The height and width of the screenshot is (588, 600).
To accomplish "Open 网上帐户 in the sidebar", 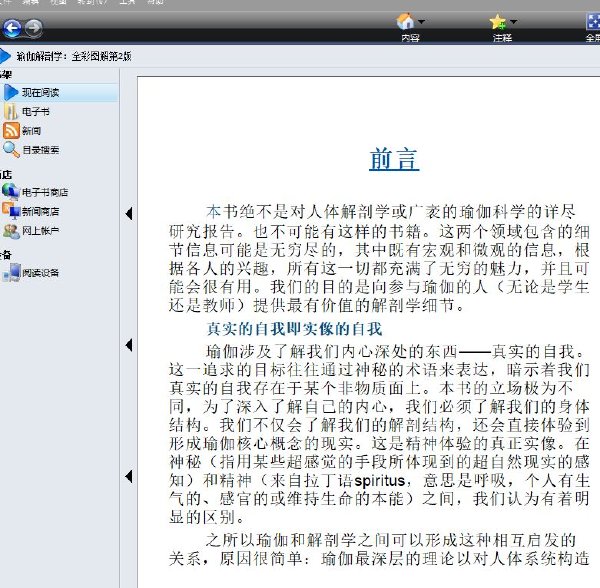I will point(31,230).
